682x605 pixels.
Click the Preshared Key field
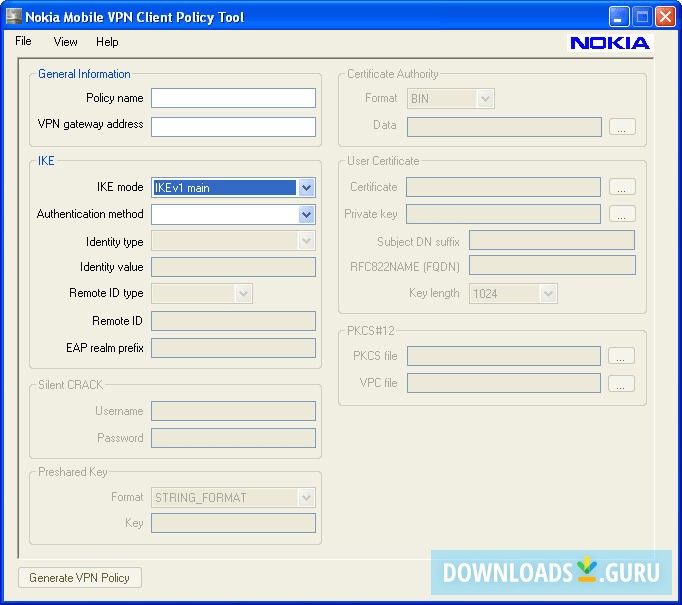pos(233,523)
